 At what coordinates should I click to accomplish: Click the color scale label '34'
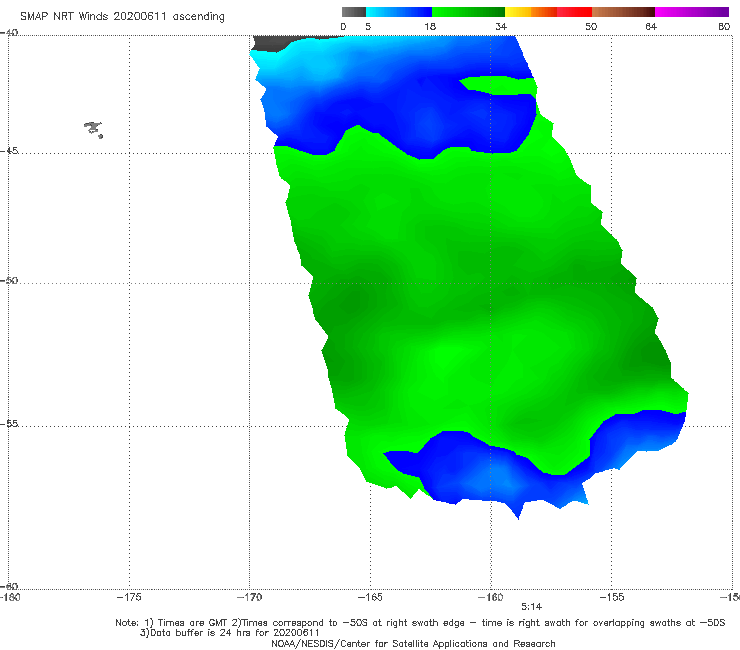(501, 26)
